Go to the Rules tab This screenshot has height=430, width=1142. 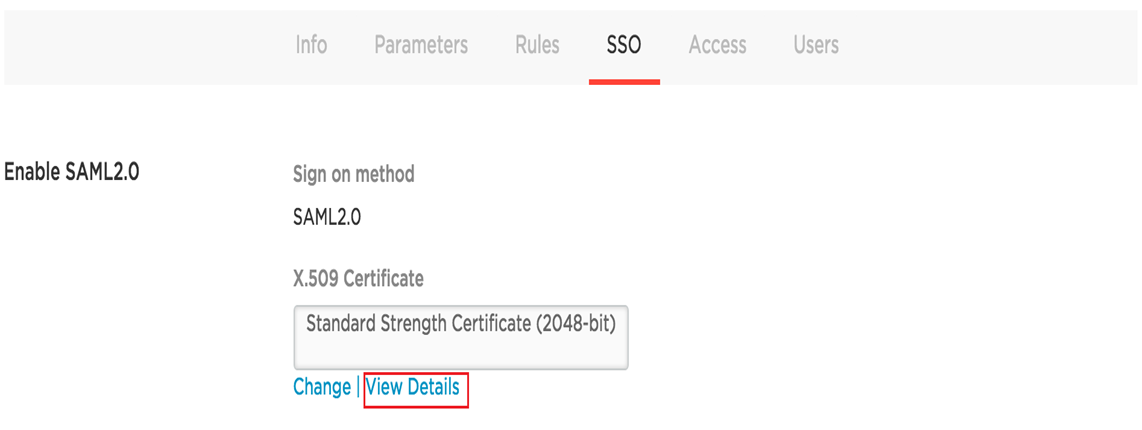(537, 45)
